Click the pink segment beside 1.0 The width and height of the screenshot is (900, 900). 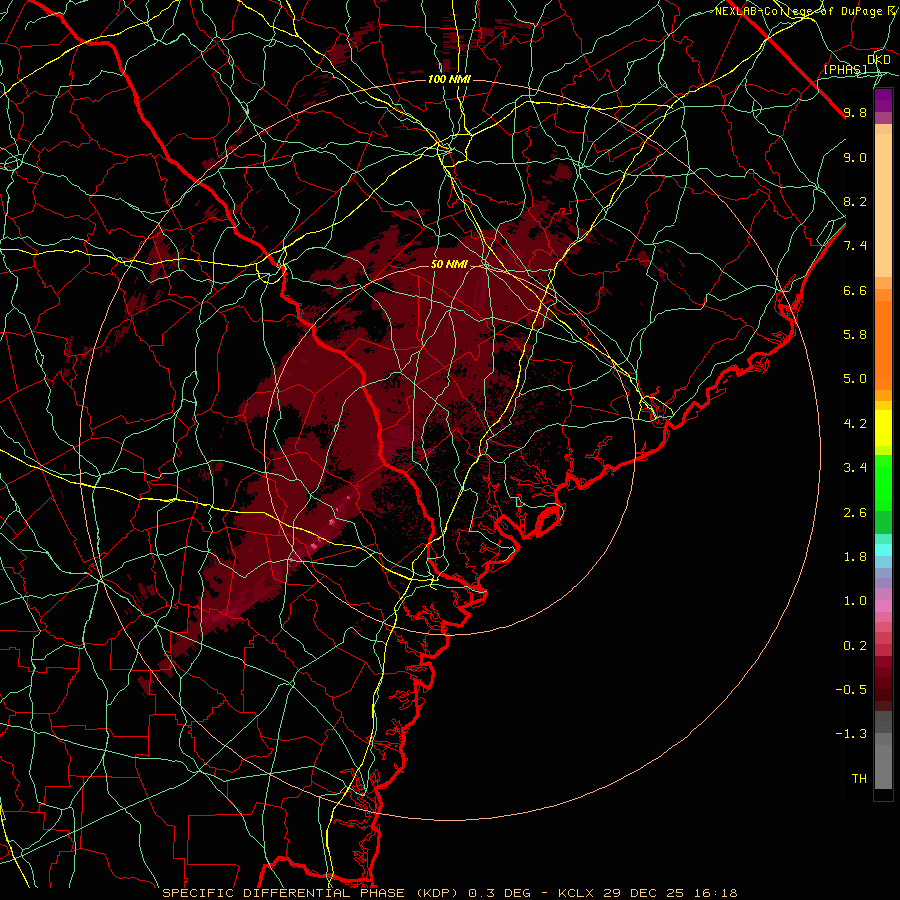click(883, 606)
